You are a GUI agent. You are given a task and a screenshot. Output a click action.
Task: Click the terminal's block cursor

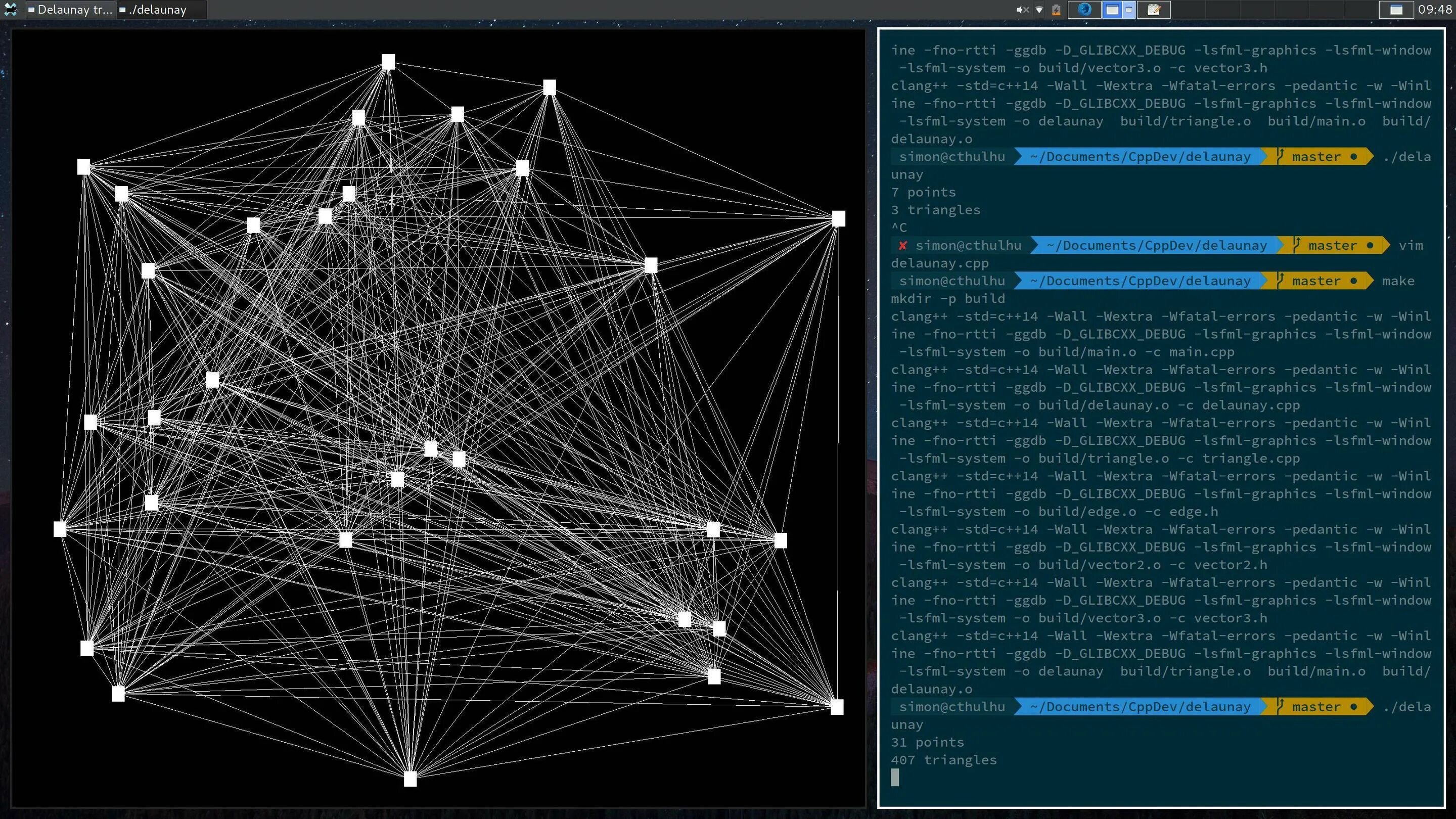coord(895,778)
